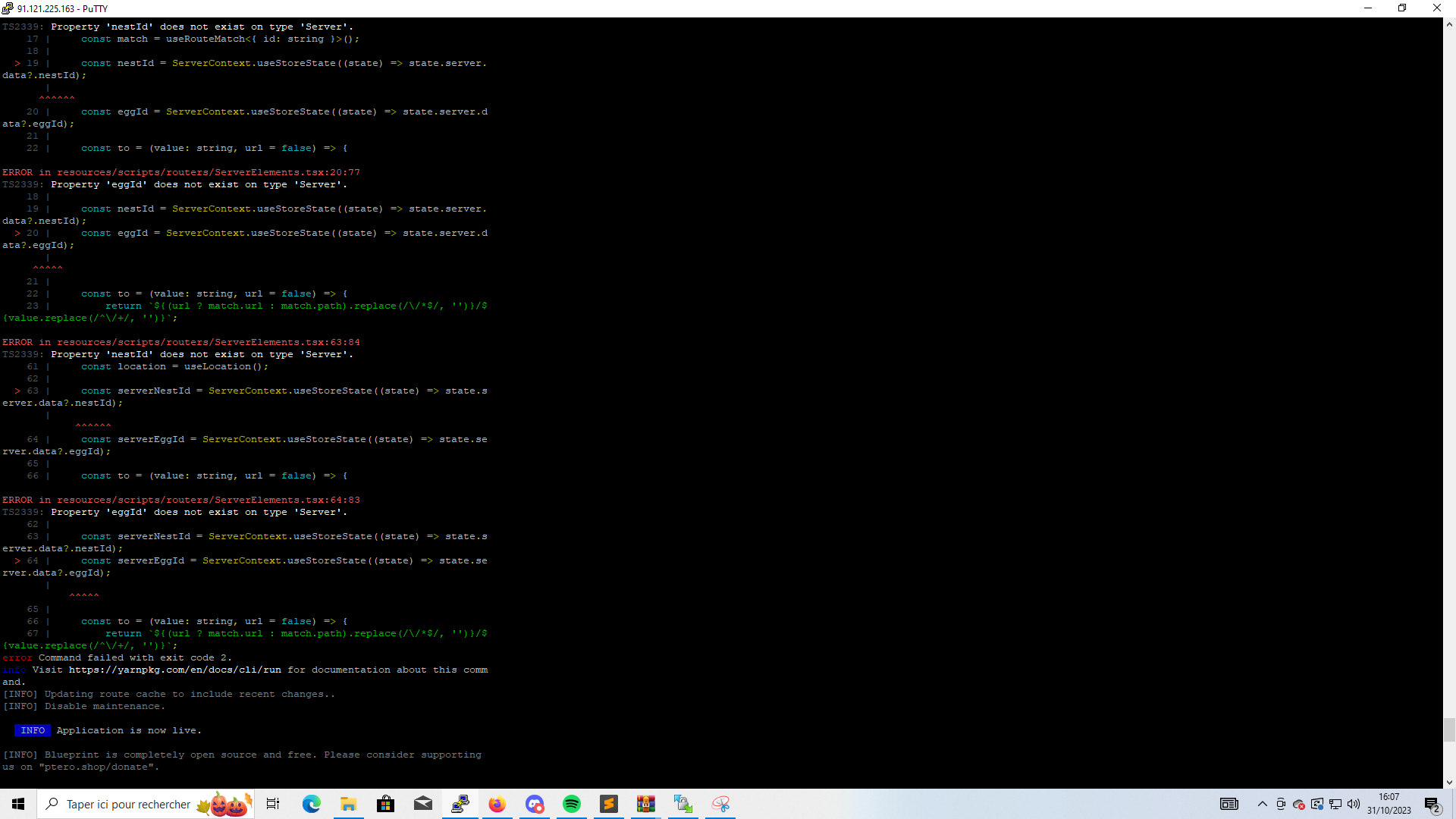
Task: Click the yarnpkg.com docs URL in terminal
Action: coord(174,670)
